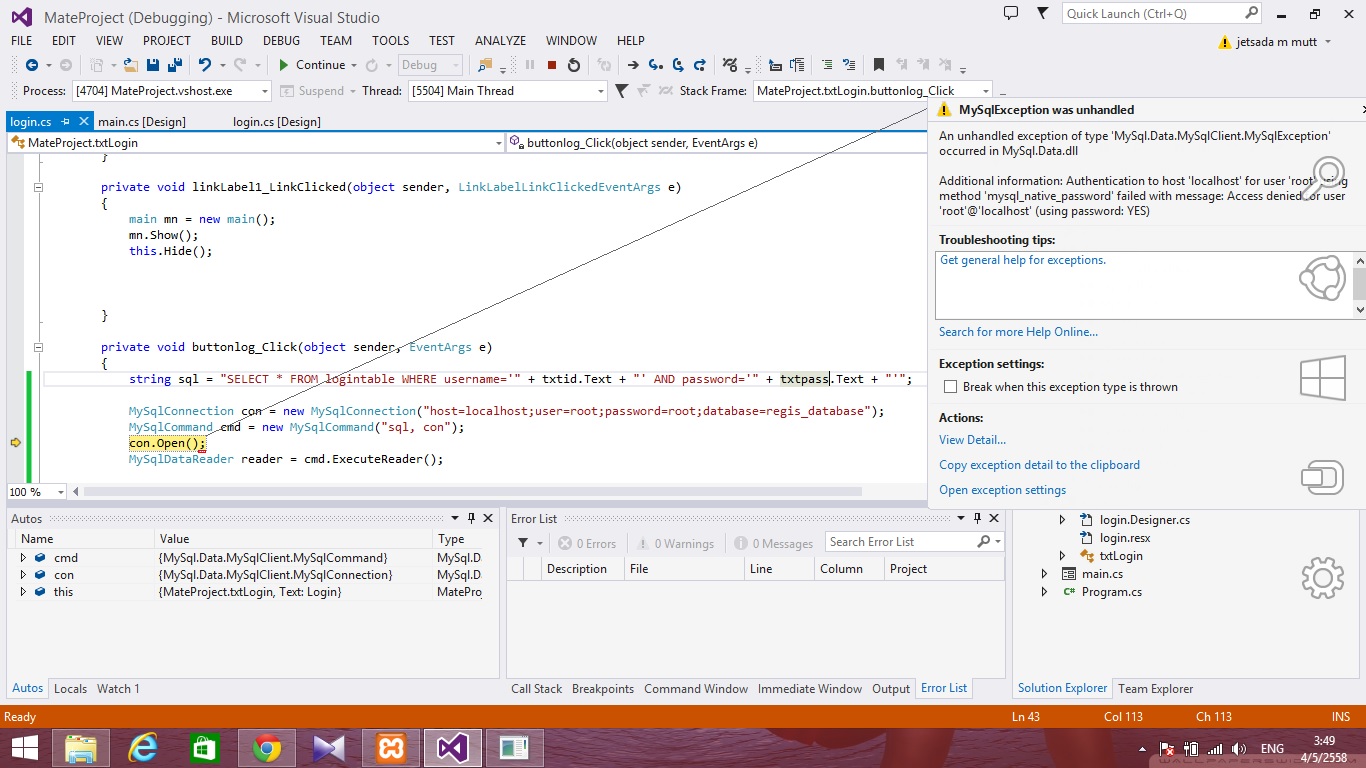Expand main.cs in Solution Explorer
The height and width of the screenshot is (768, 1366).
[1044, 574]
